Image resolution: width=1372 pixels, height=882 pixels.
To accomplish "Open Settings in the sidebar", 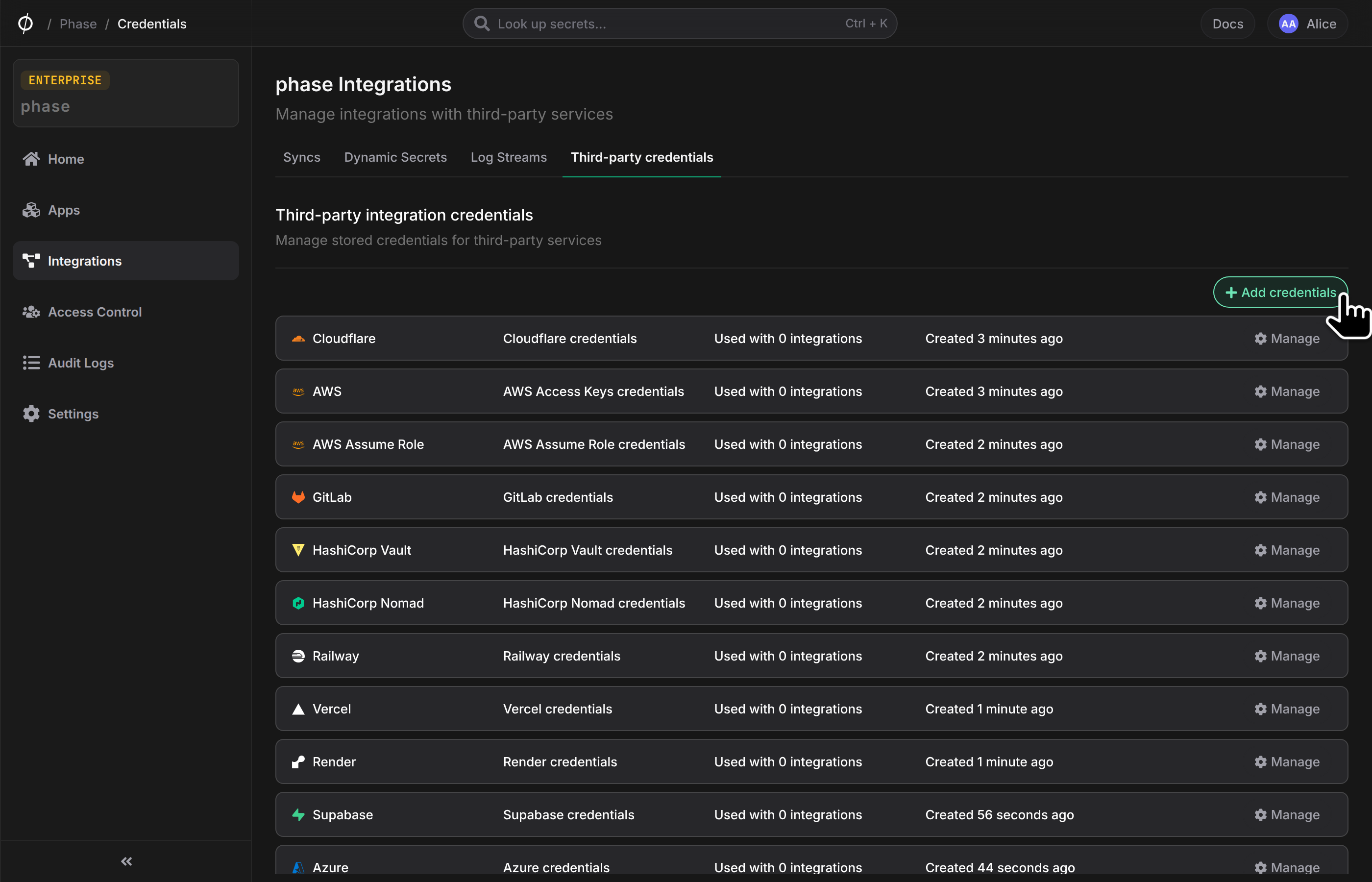I will point(125,414).
